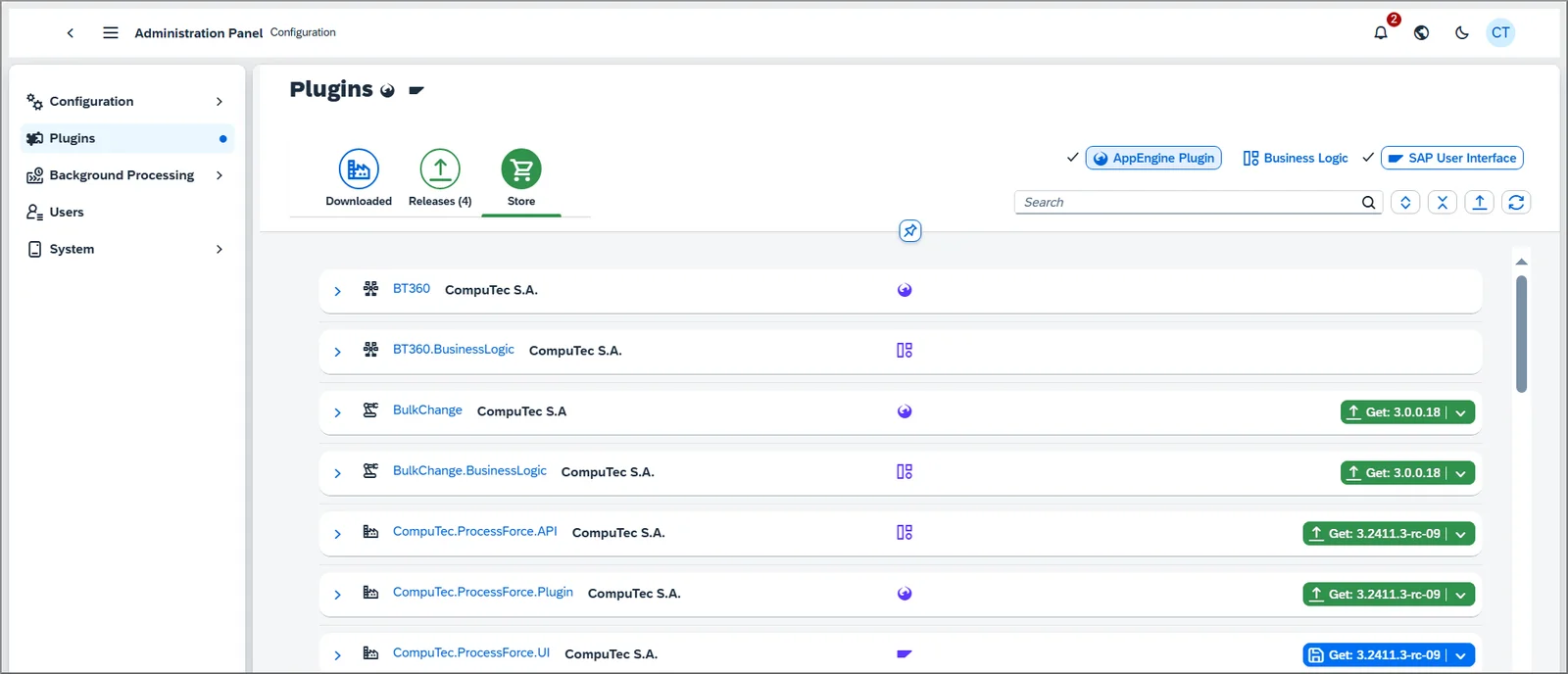Open the BT360 plugin link
The height and width of the screenshot is (674, 1568).
(412, 289)
